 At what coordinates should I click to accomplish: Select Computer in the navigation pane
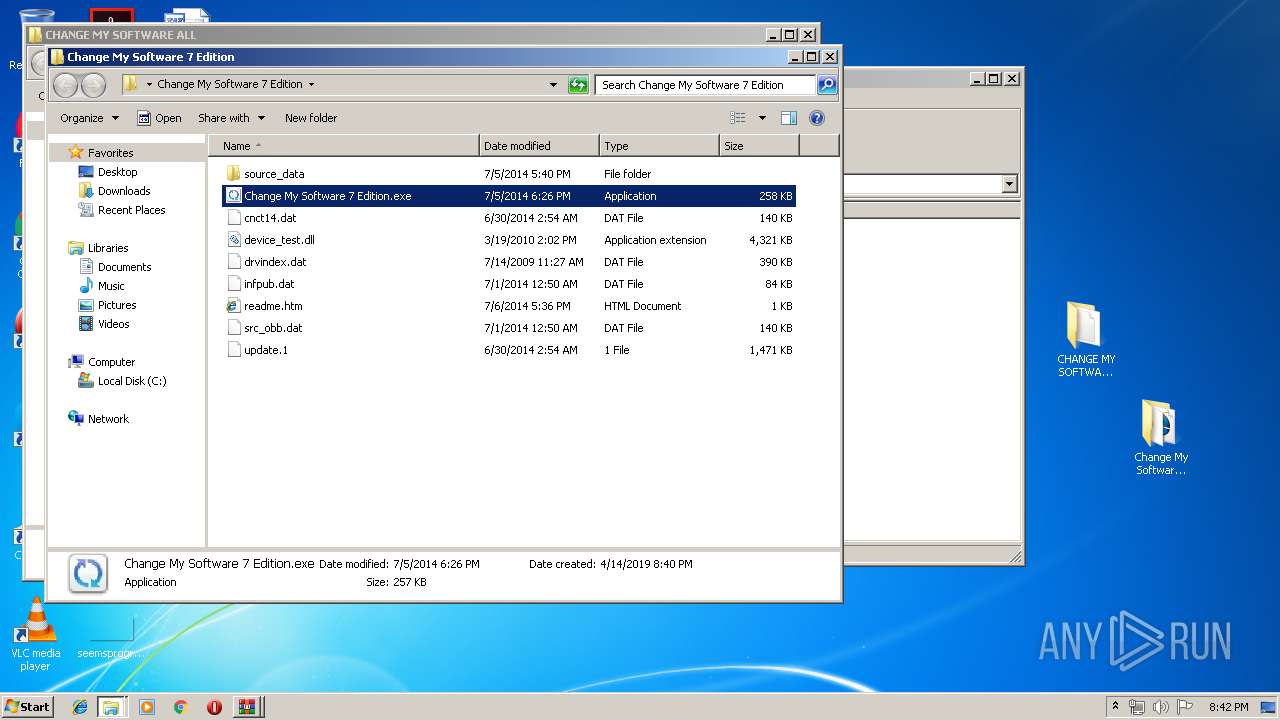[111, 362]
